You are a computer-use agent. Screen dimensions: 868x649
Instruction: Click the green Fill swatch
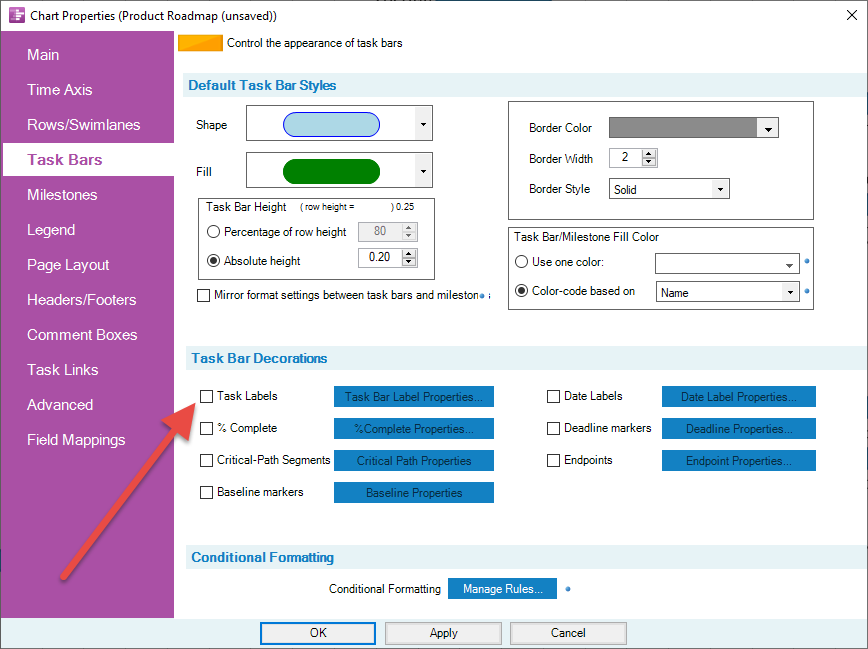click(331, 171)
